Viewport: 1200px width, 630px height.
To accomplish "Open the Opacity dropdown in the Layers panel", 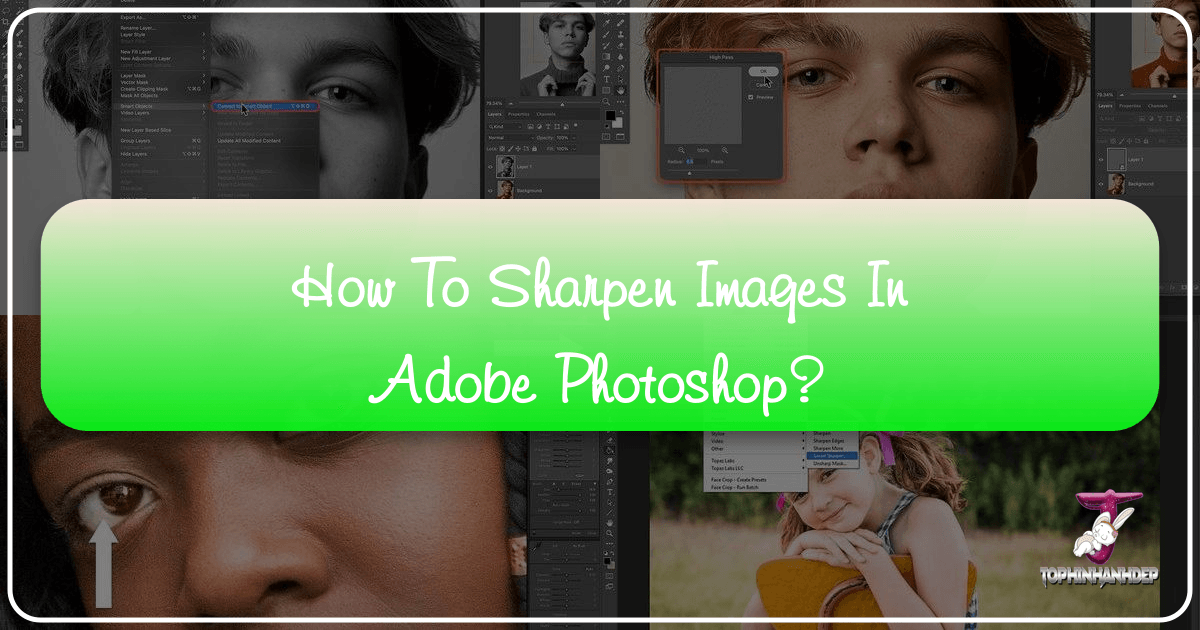I will [574, 138].
